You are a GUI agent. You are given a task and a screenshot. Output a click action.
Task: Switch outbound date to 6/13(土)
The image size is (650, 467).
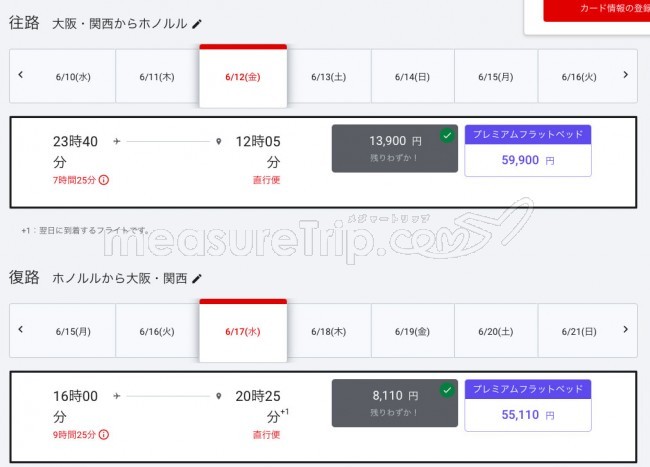(329, 77)
